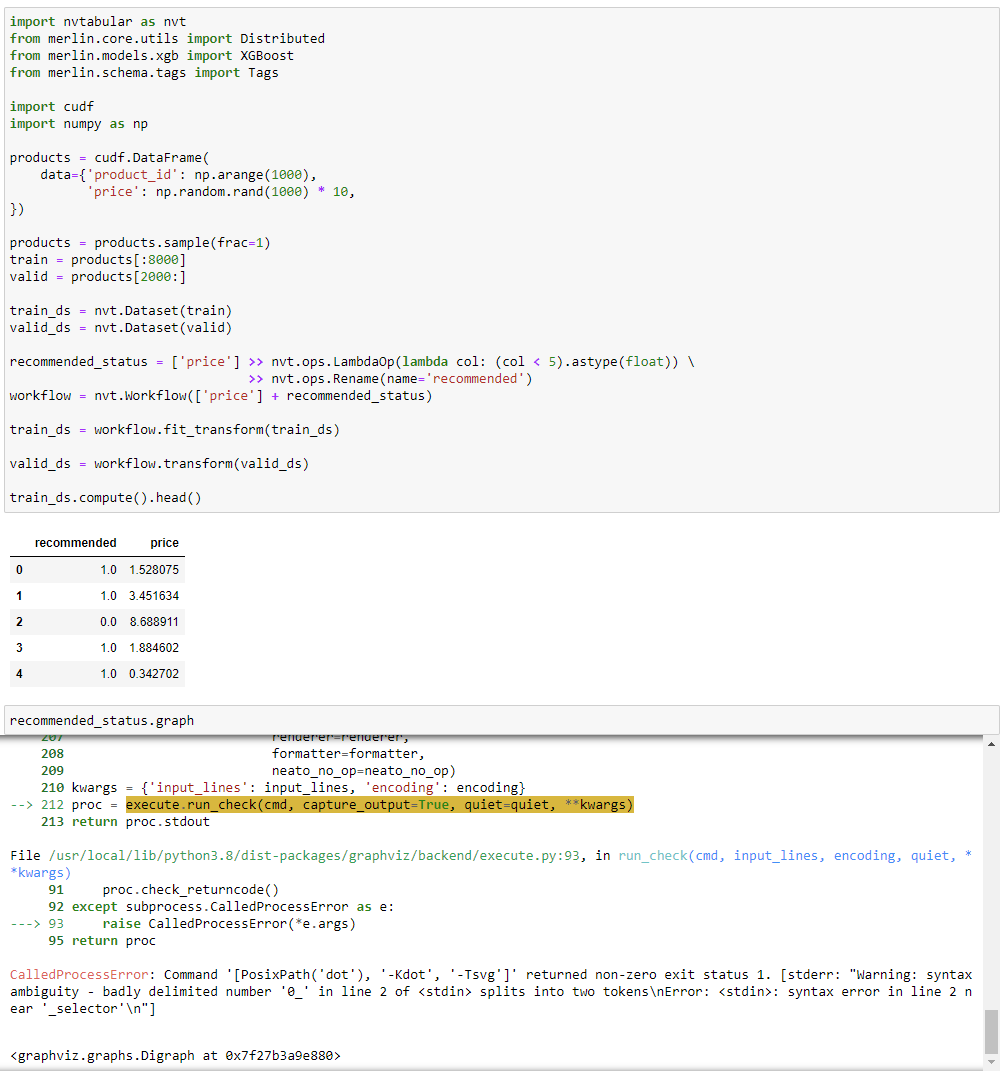
Task: Click the train_ds.compute().head() call
Action: 105,497
